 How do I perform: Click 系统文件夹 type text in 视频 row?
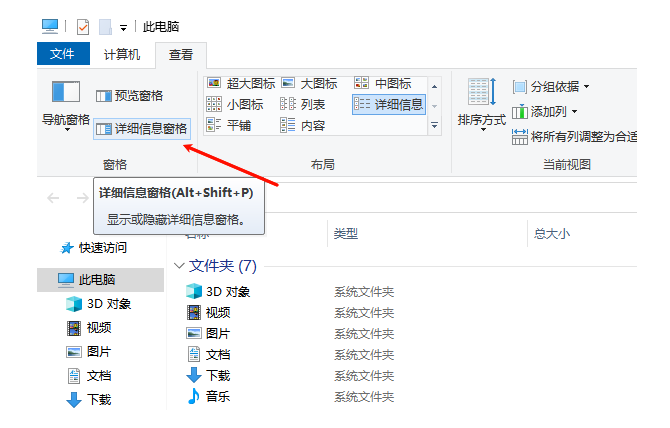pos(364,313)
